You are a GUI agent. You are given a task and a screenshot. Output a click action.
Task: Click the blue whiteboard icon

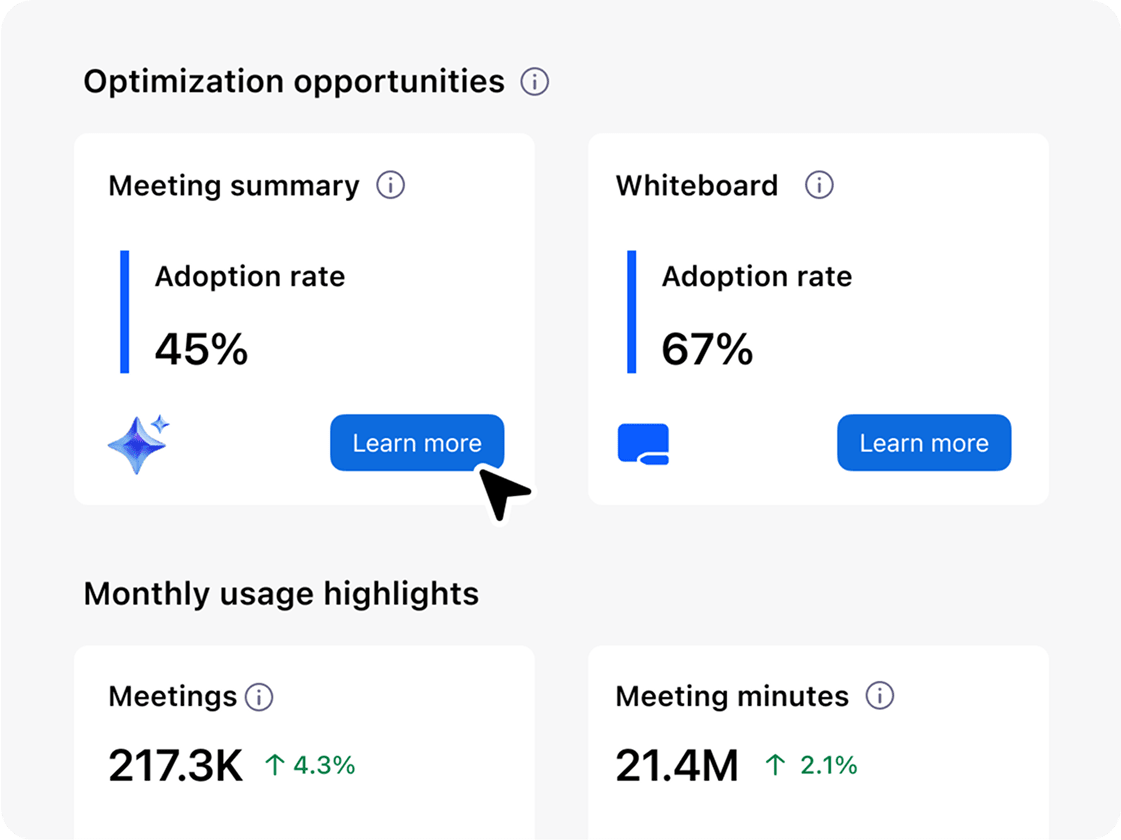point(643,444)
